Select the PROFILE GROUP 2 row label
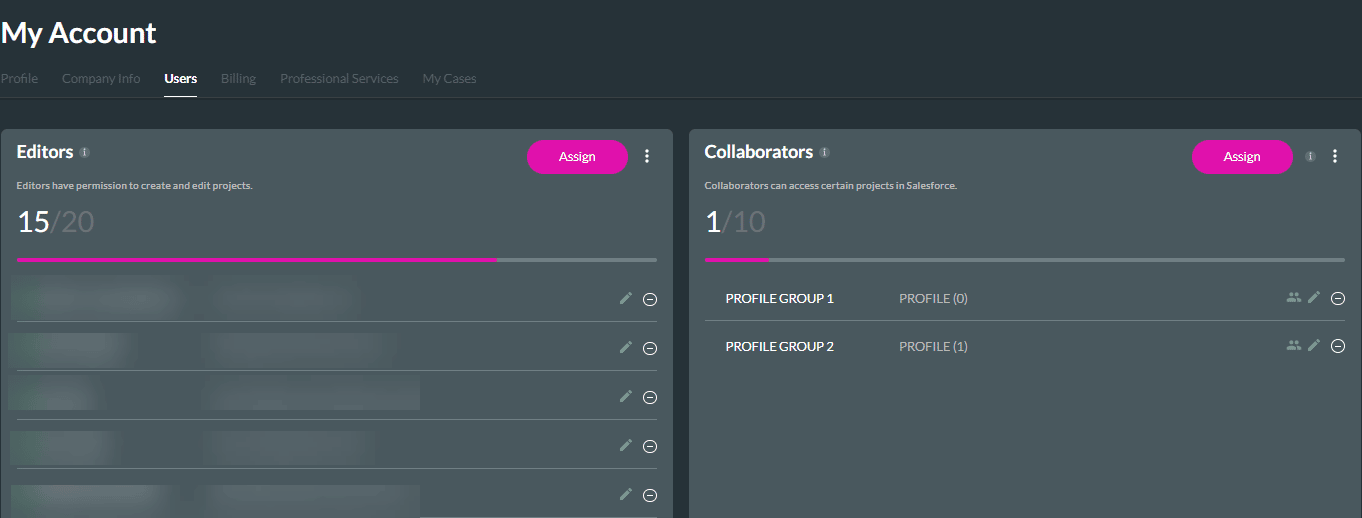This screenshot has width=1362, height=518. (x=779, y=347)
